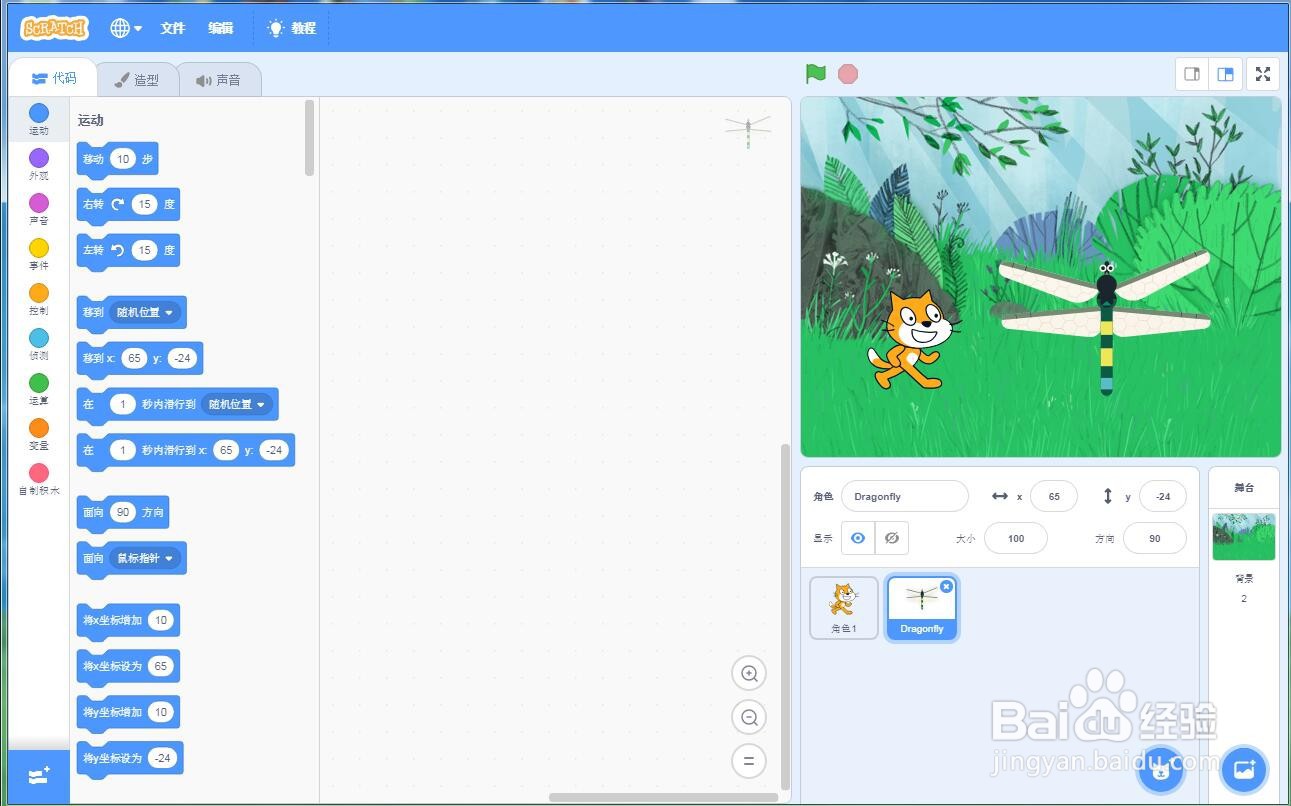Reset workspace zoom to default
Viewport: 1291px width, 806px height.
749,761
